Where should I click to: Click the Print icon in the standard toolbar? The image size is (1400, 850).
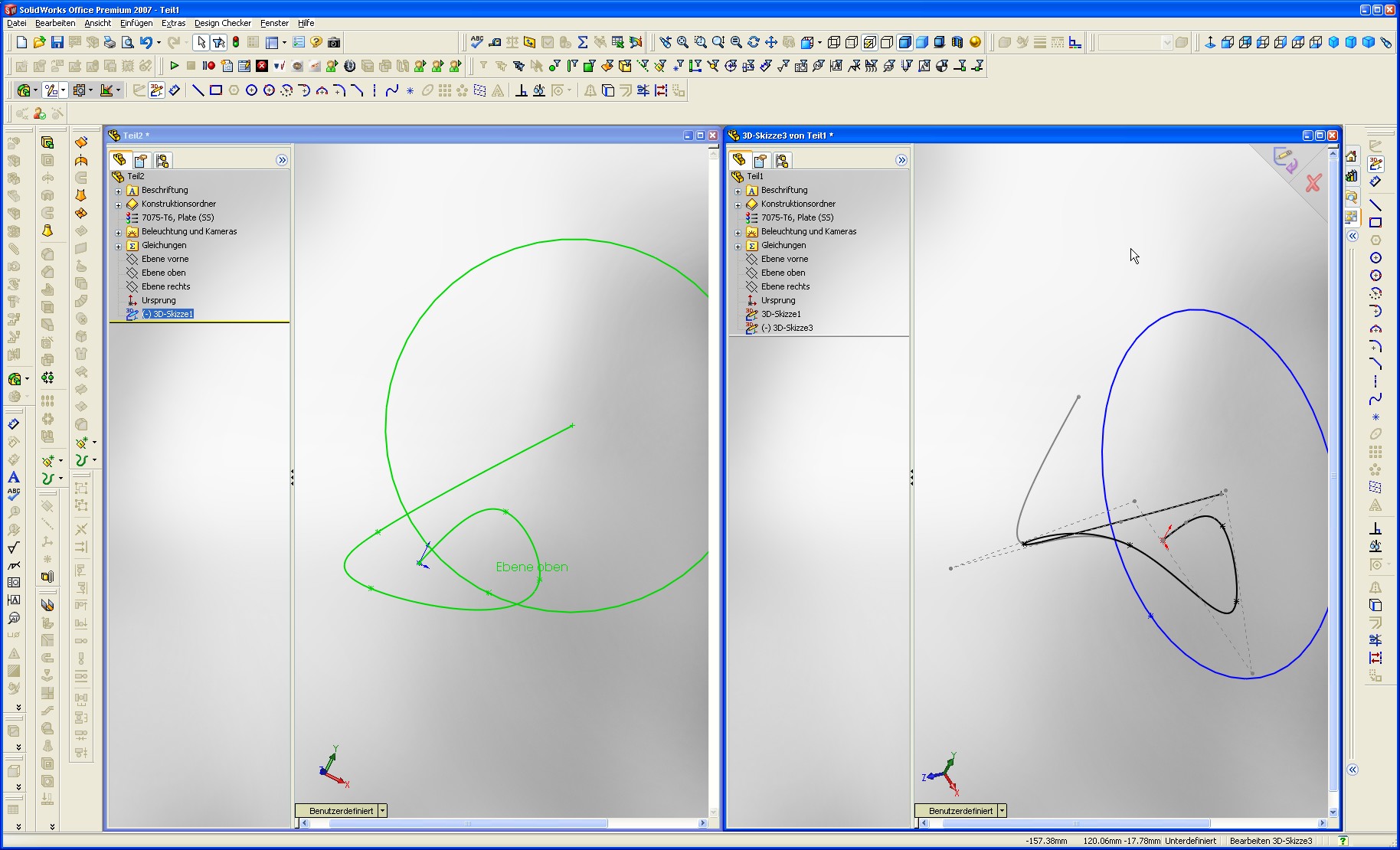(x=110, y=43)
